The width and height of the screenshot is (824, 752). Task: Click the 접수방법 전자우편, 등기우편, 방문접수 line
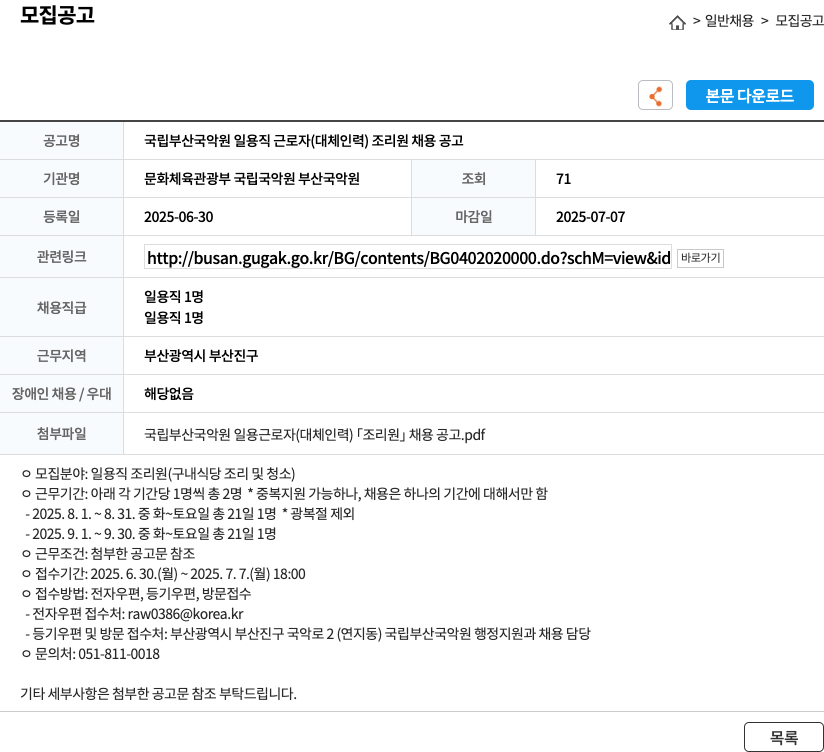pyautogui.click(x=137, y=594)
